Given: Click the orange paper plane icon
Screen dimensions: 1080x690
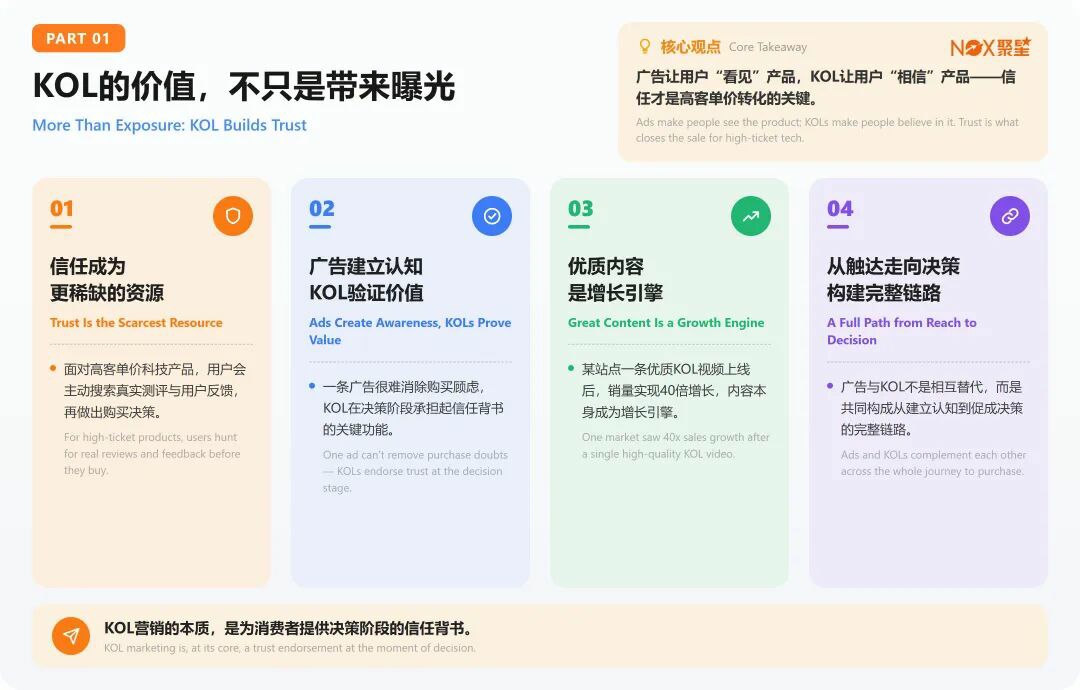Looking at the screenshot, I should [x=71, y=636].
